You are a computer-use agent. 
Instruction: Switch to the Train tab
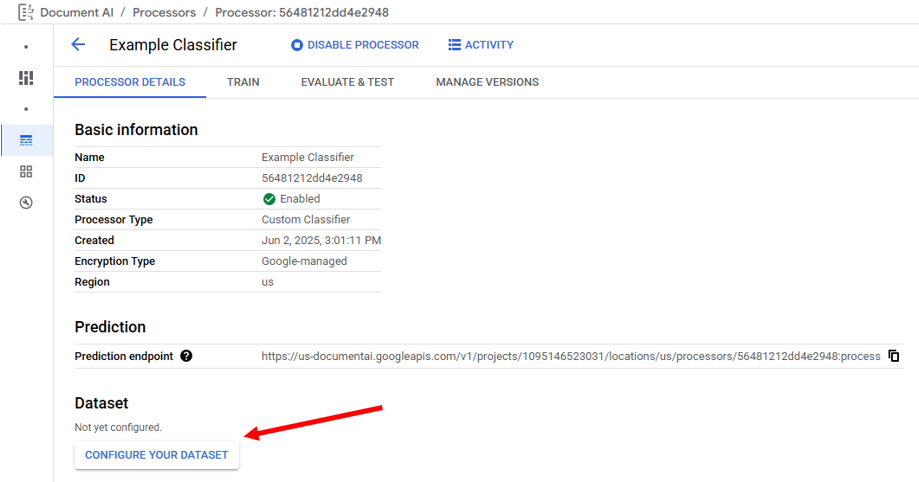tap(243, 82)
